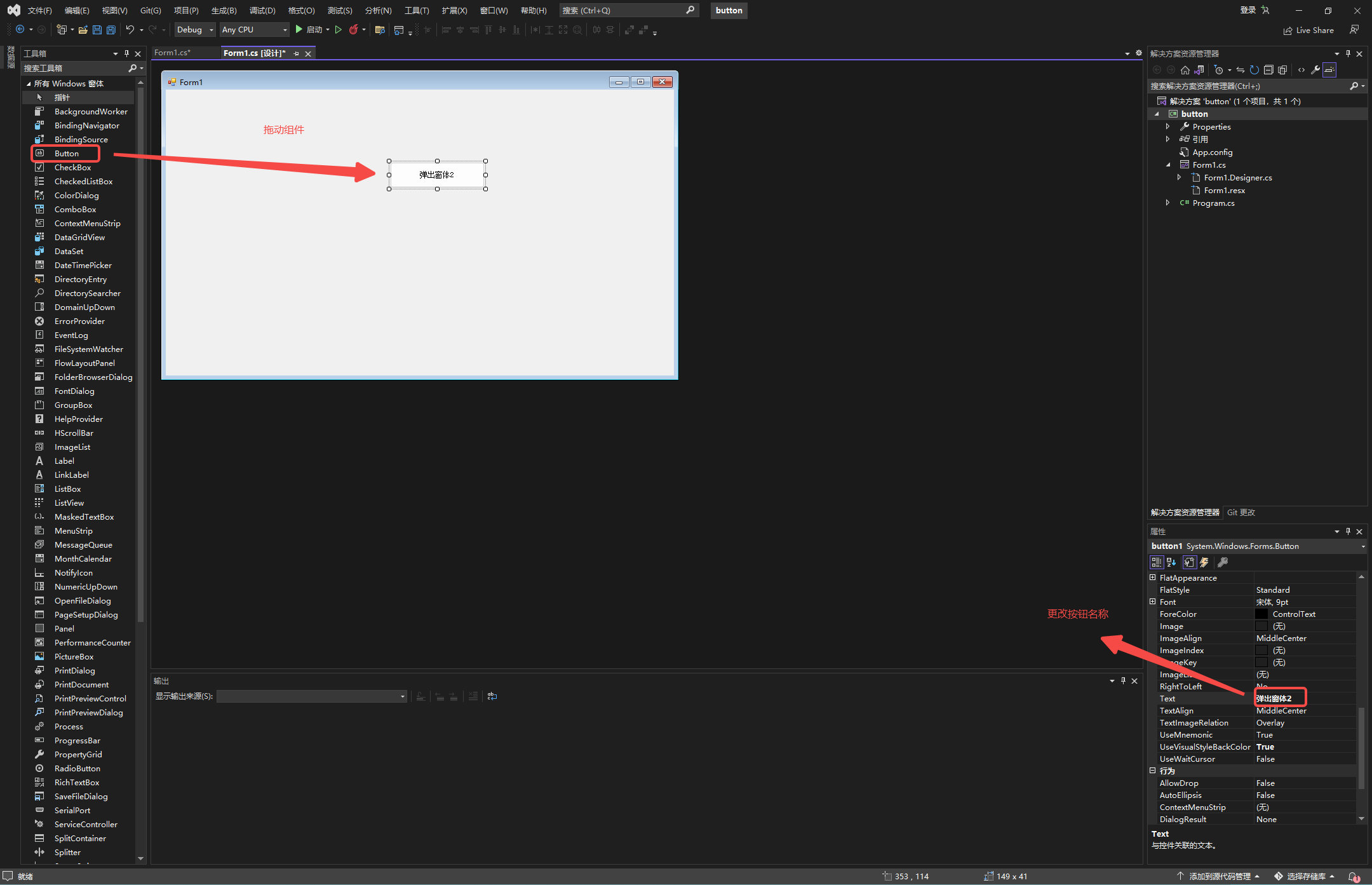The width and height of the screenshot is (1372, 885).
Task: Start without debugging using the outline play icon
Action: pyautogui.click(x=339, y=30)
